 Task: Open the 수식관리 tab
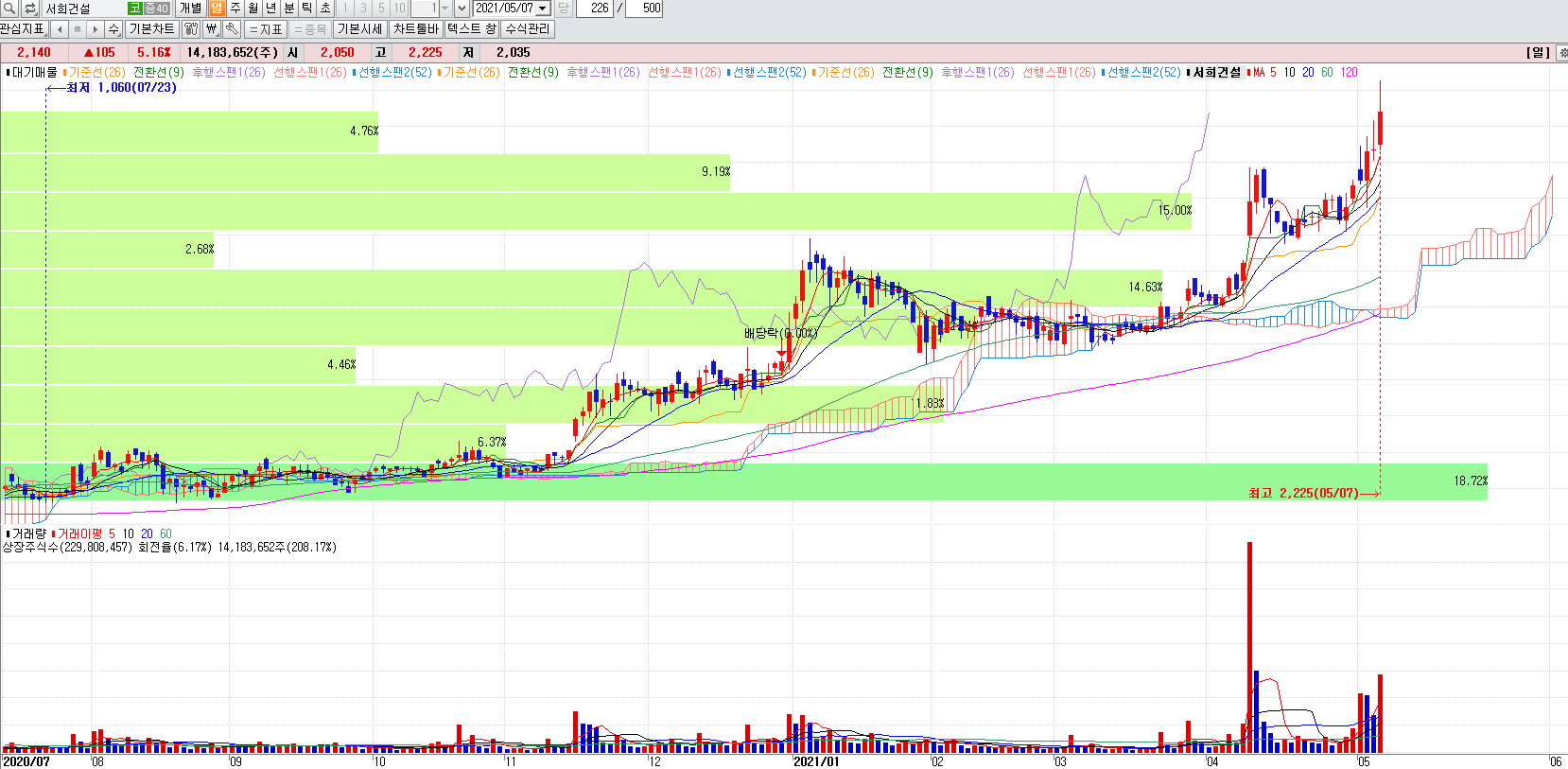[527, 29]
